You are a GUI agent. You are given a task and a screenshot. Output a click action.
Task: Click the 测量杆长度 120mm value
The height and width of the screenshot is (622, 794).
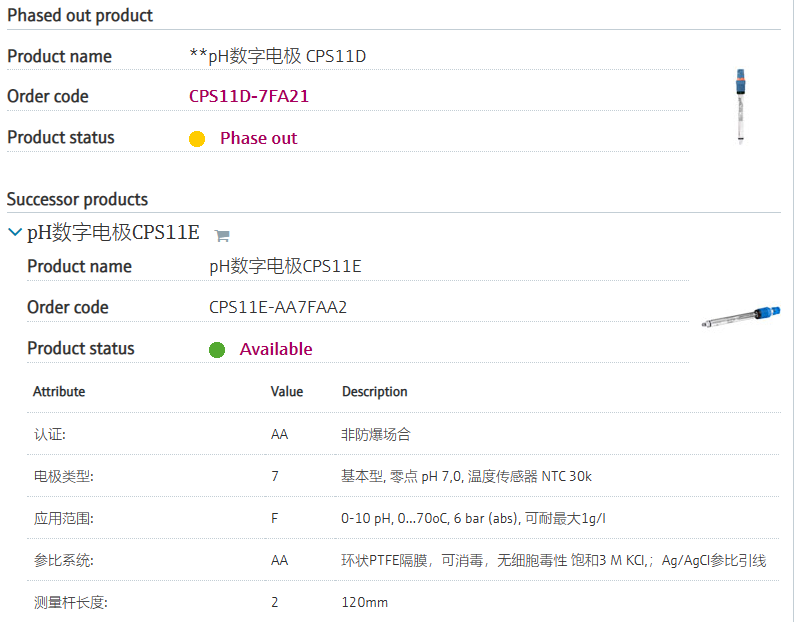(x=365, y=603)
